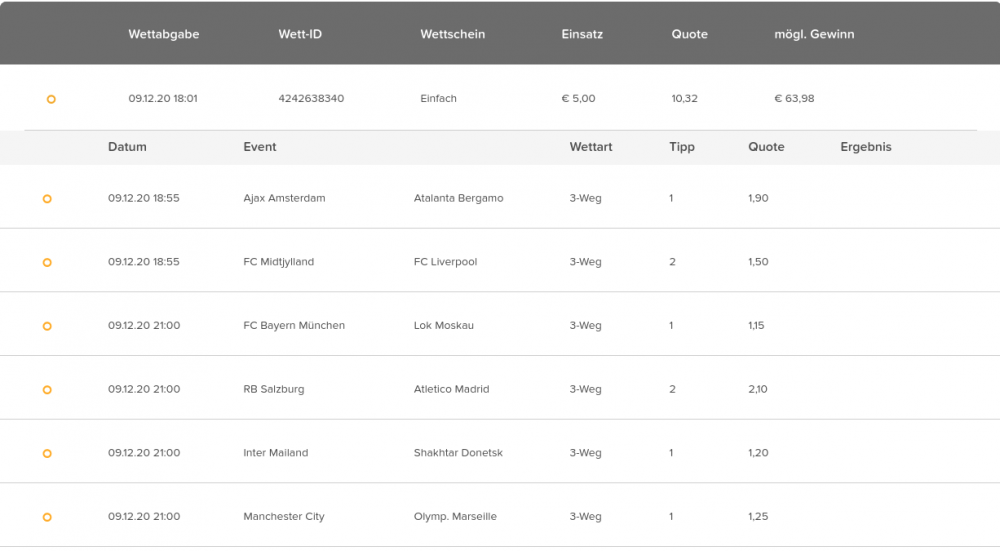Click status circle for RB Salzburg match
This screenshot has width=1000, height=551.
47,390
